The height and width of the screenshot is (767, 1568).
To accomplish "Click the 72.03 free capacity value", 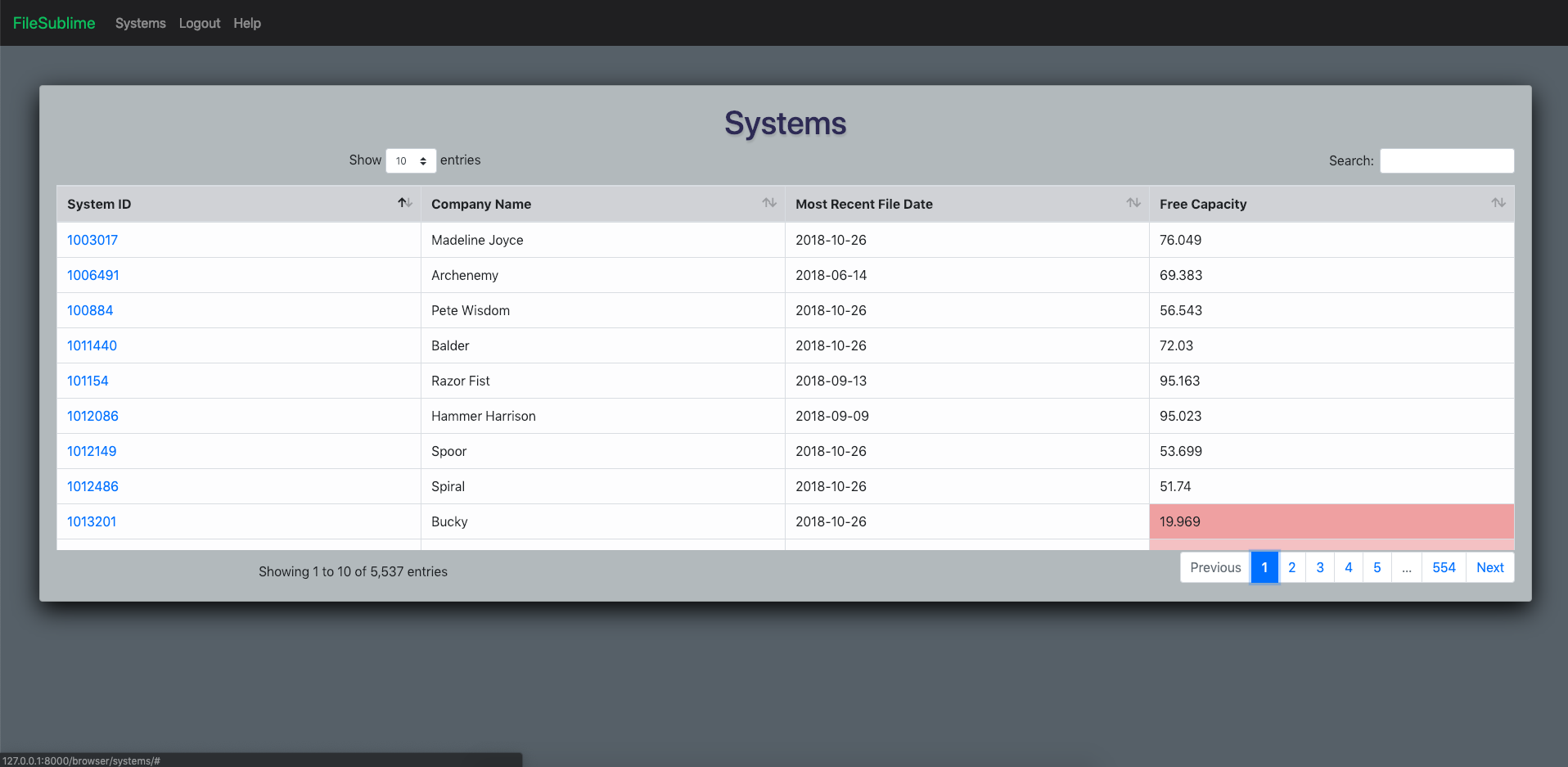I will [1176, 345].
